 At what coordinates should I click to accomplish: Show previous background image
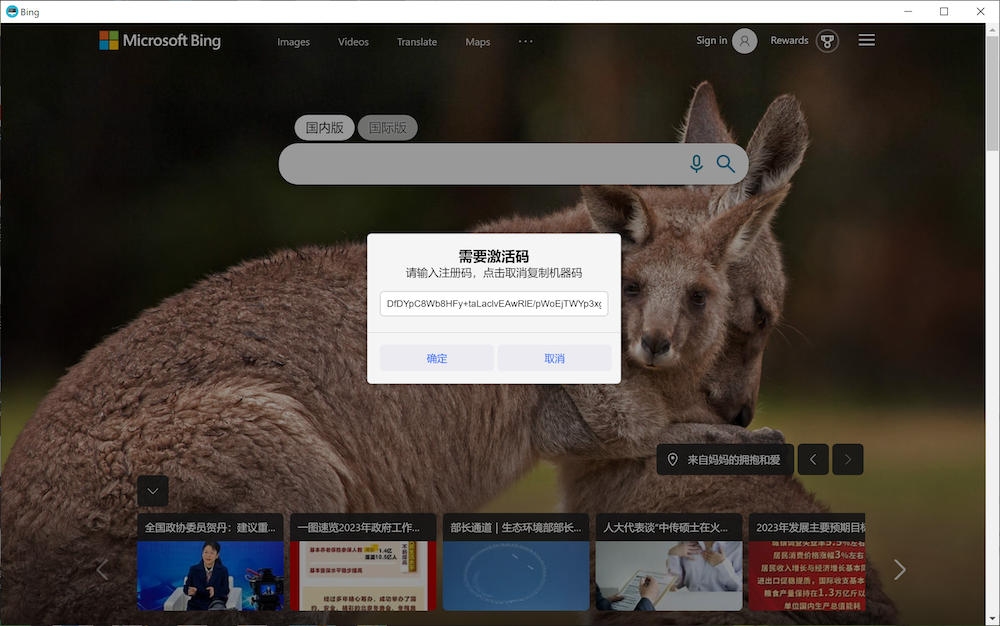(x=813, y=460)
